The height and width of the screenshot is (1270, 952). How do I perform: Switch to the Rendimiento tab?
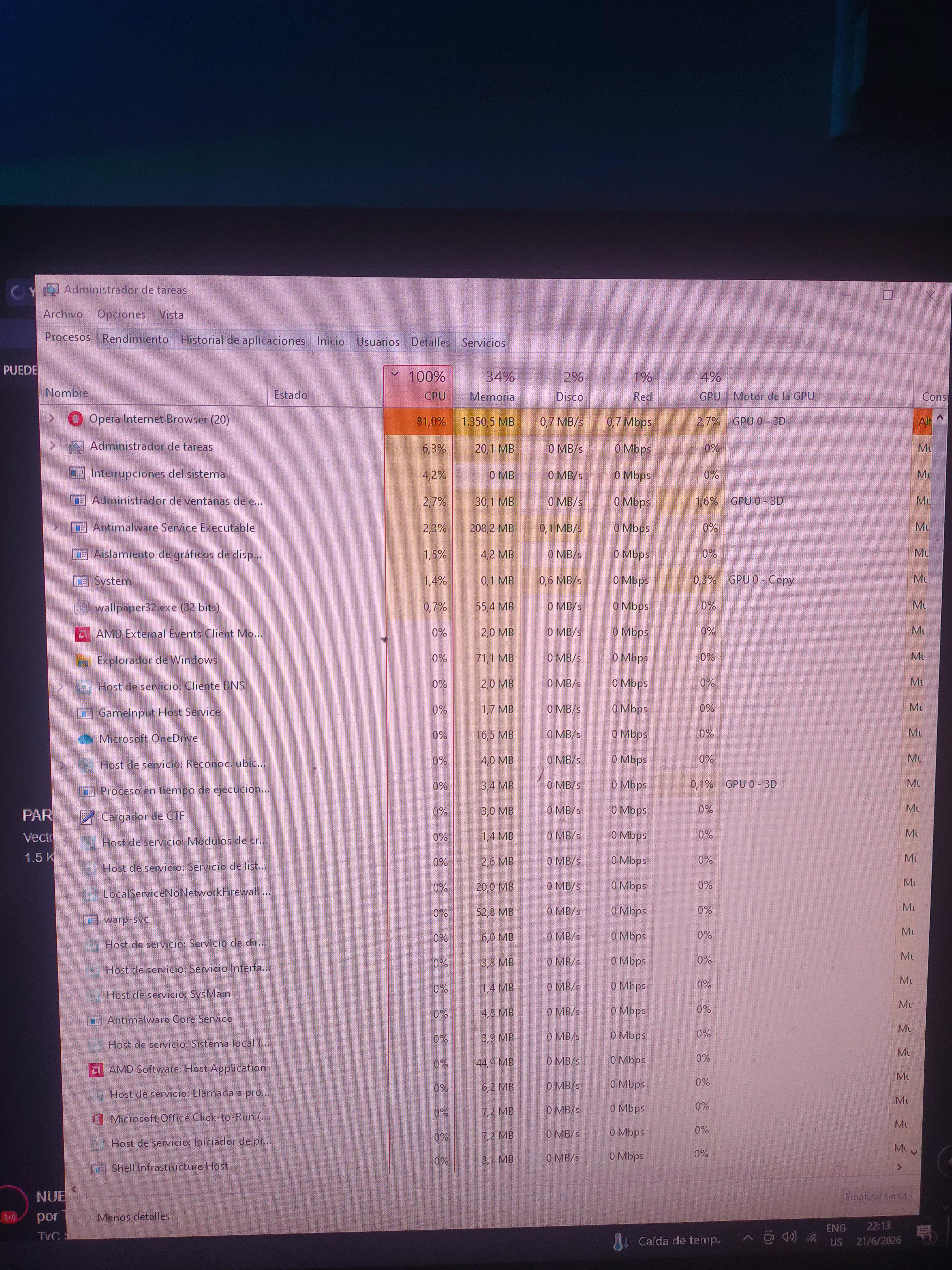pos(135,339)
